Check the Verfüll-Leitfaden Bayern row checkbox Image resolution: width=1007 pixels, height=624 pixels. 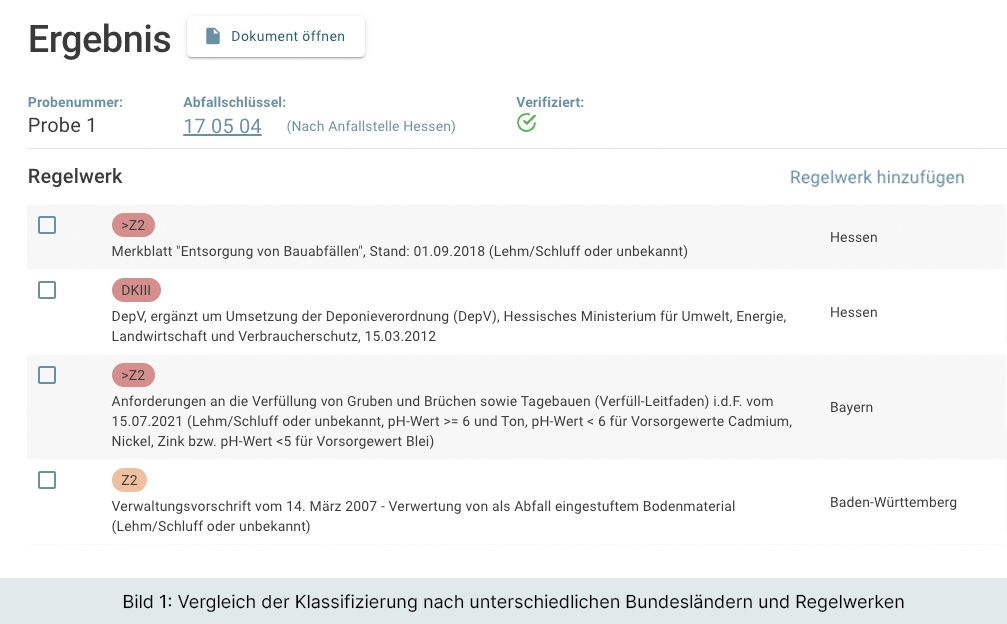point(47,375)
